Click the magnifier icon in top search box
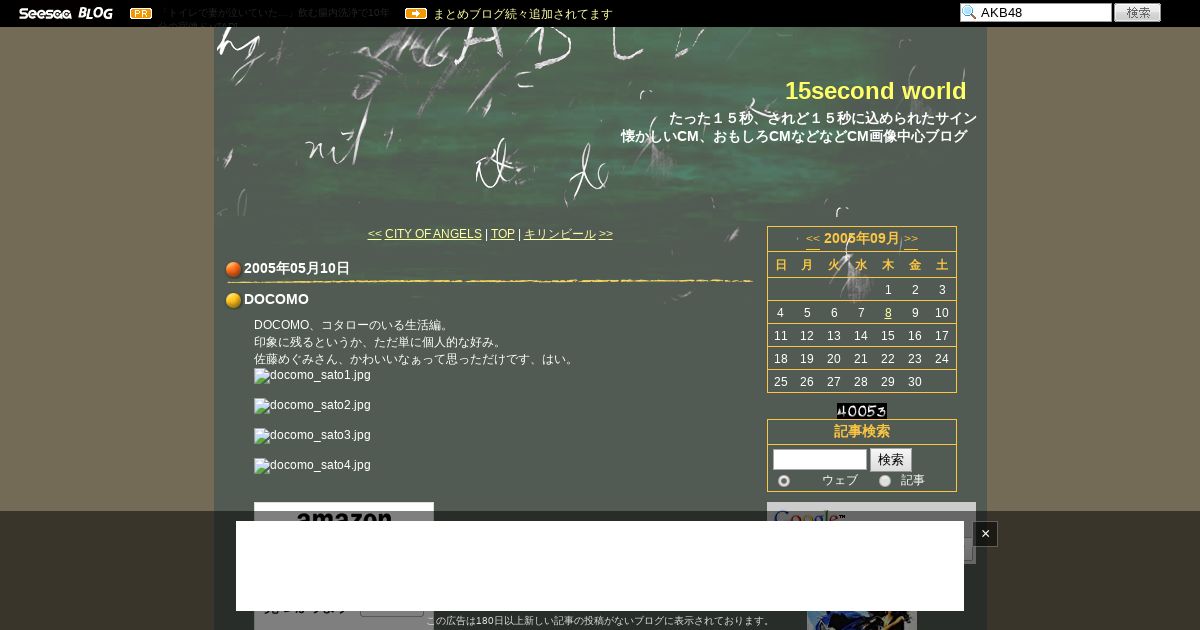The width and height of the screenshot is (1200, 630). pyautogui.click(x=969, y=13)
